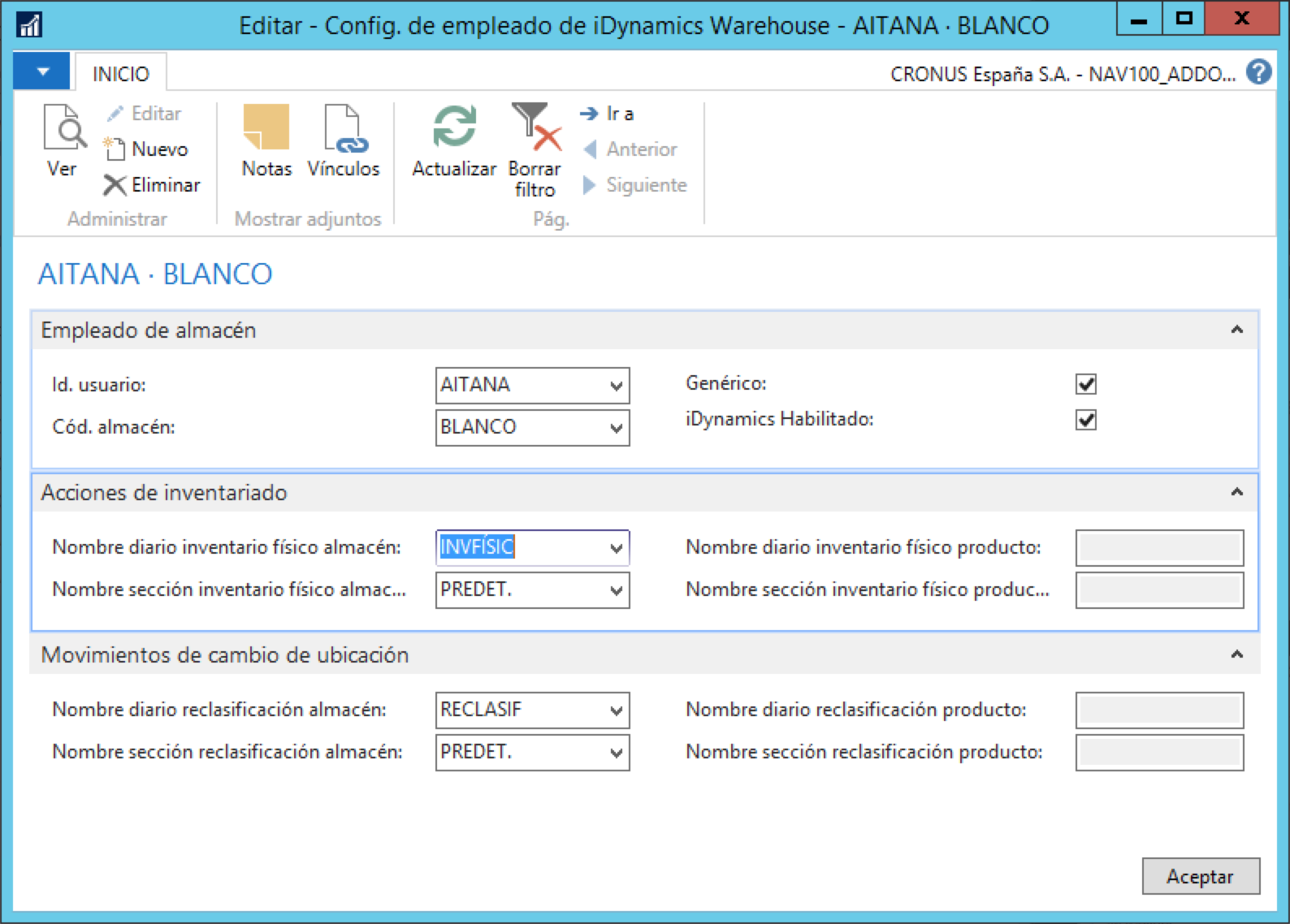Viewport: 1290px width, 924px height.
Task: Click the Mostrar adjuntos group label
Action: coord(308,219)
